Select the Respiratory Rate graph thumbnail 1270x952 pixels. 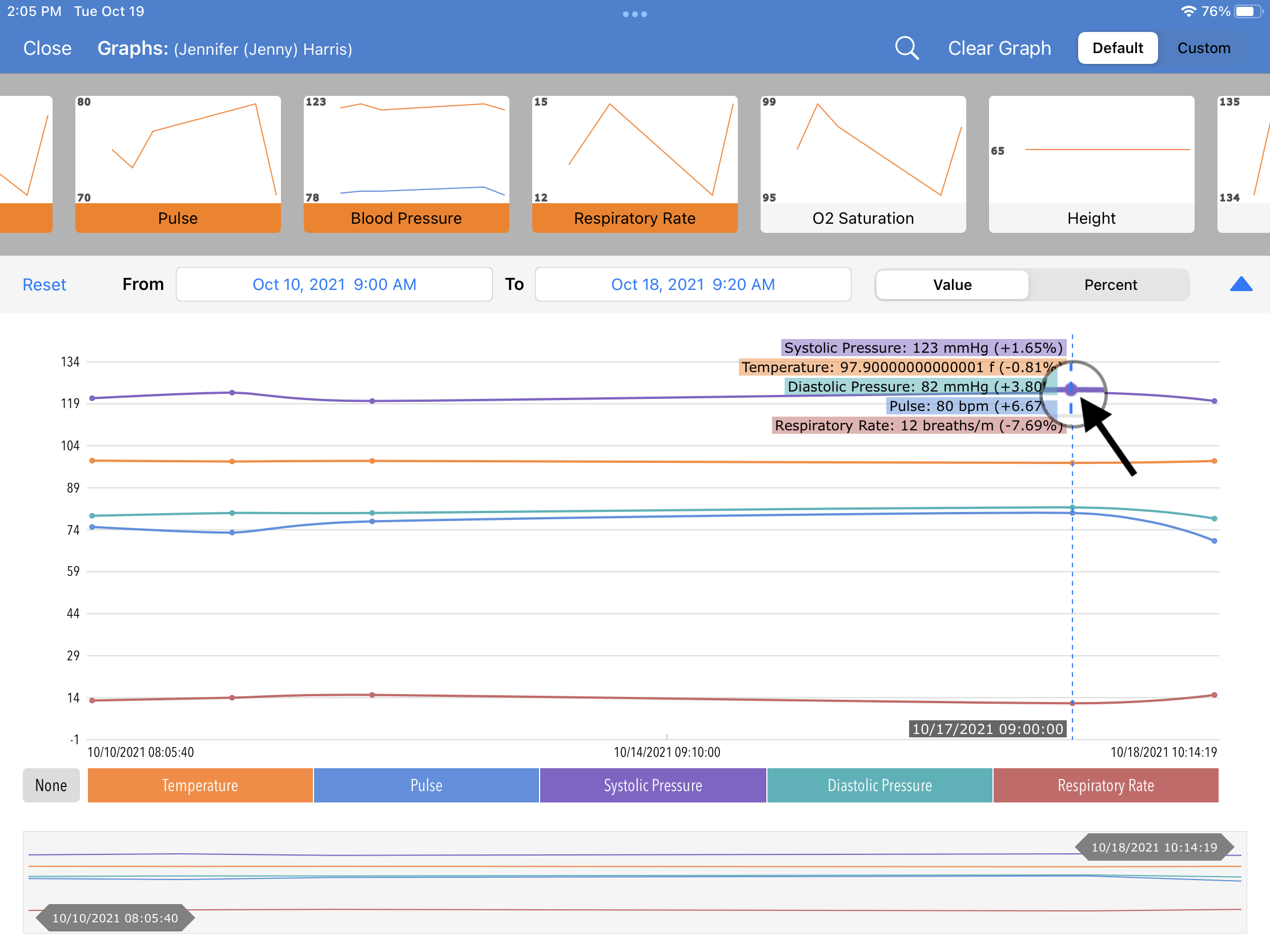pyautogui.click(x=635, y=164)
